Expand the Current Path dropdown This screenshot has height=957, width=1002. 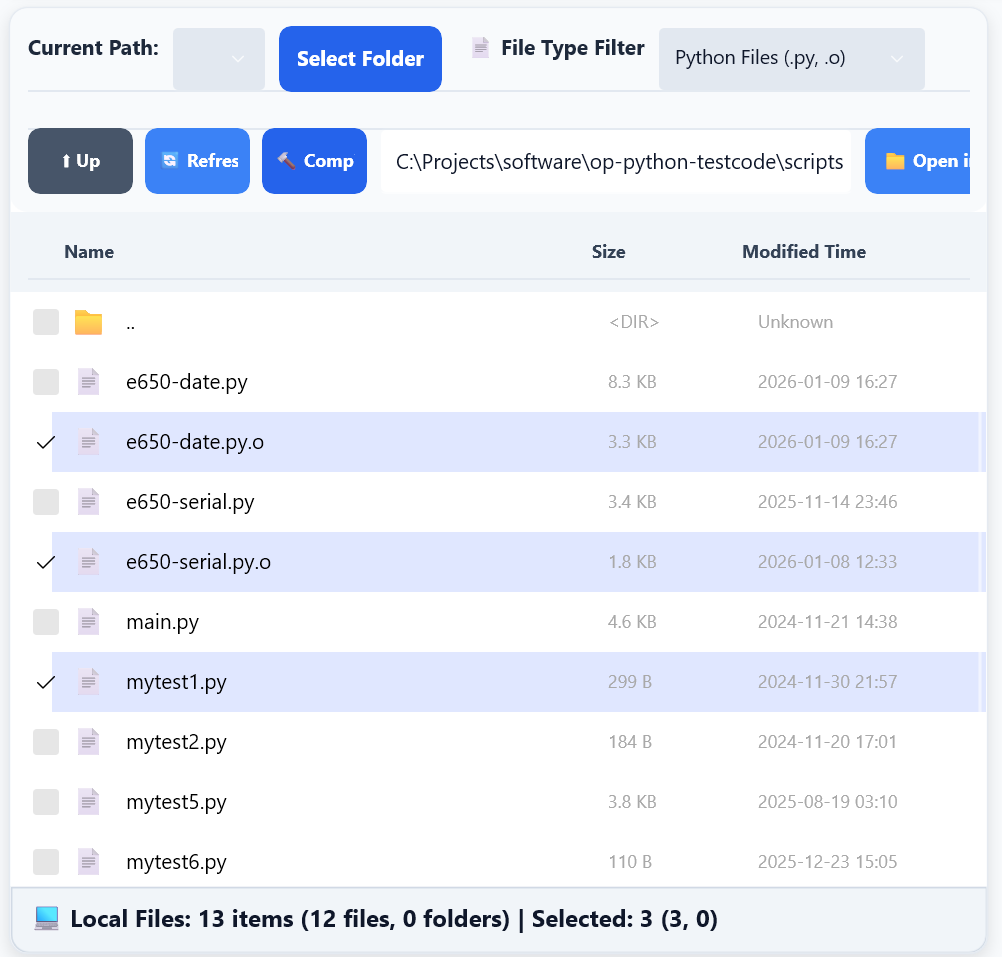point(218,59)
